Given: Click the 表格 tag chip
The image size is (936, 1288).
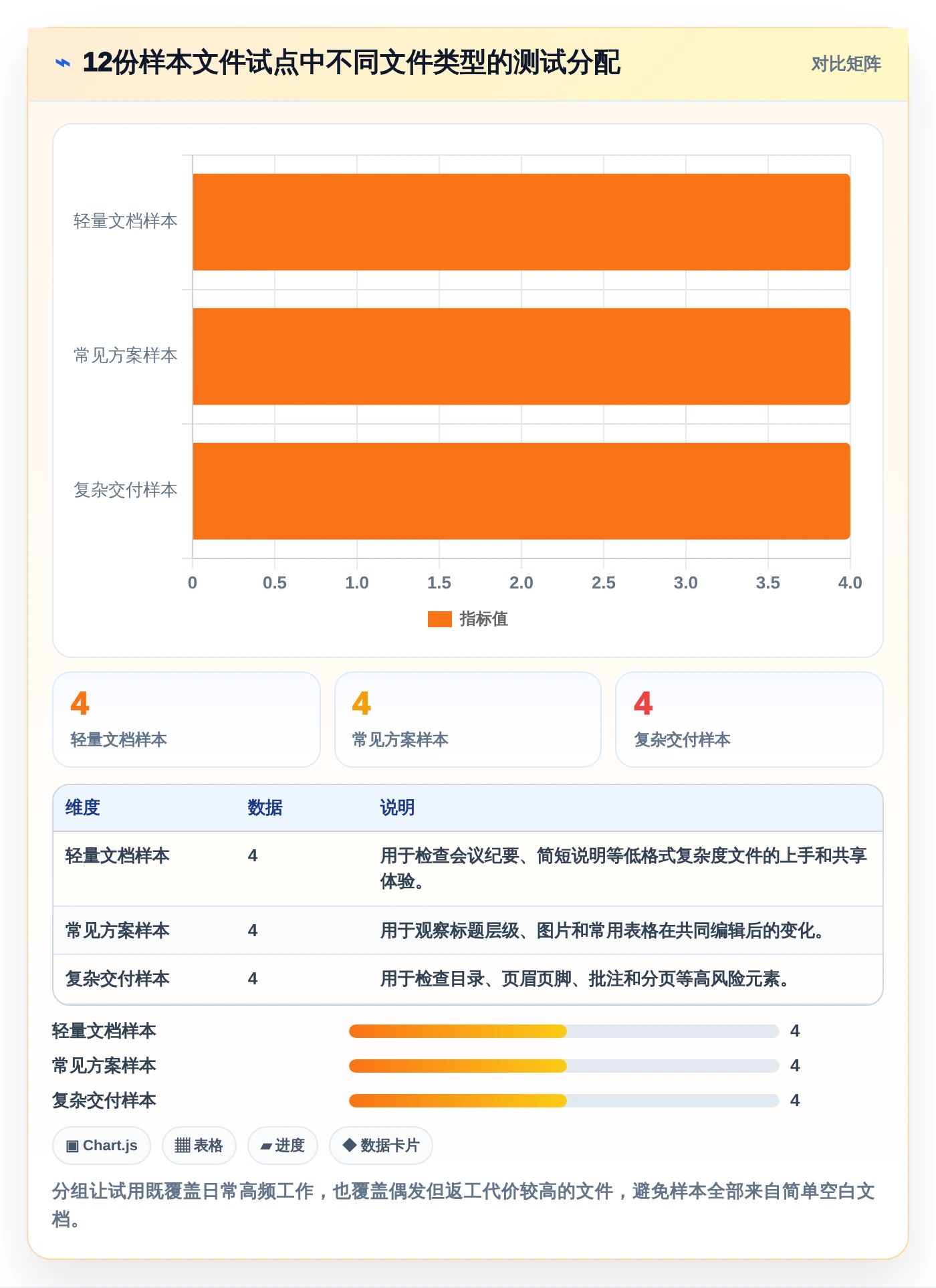Looking at the screenshot, I should 199,1146.
